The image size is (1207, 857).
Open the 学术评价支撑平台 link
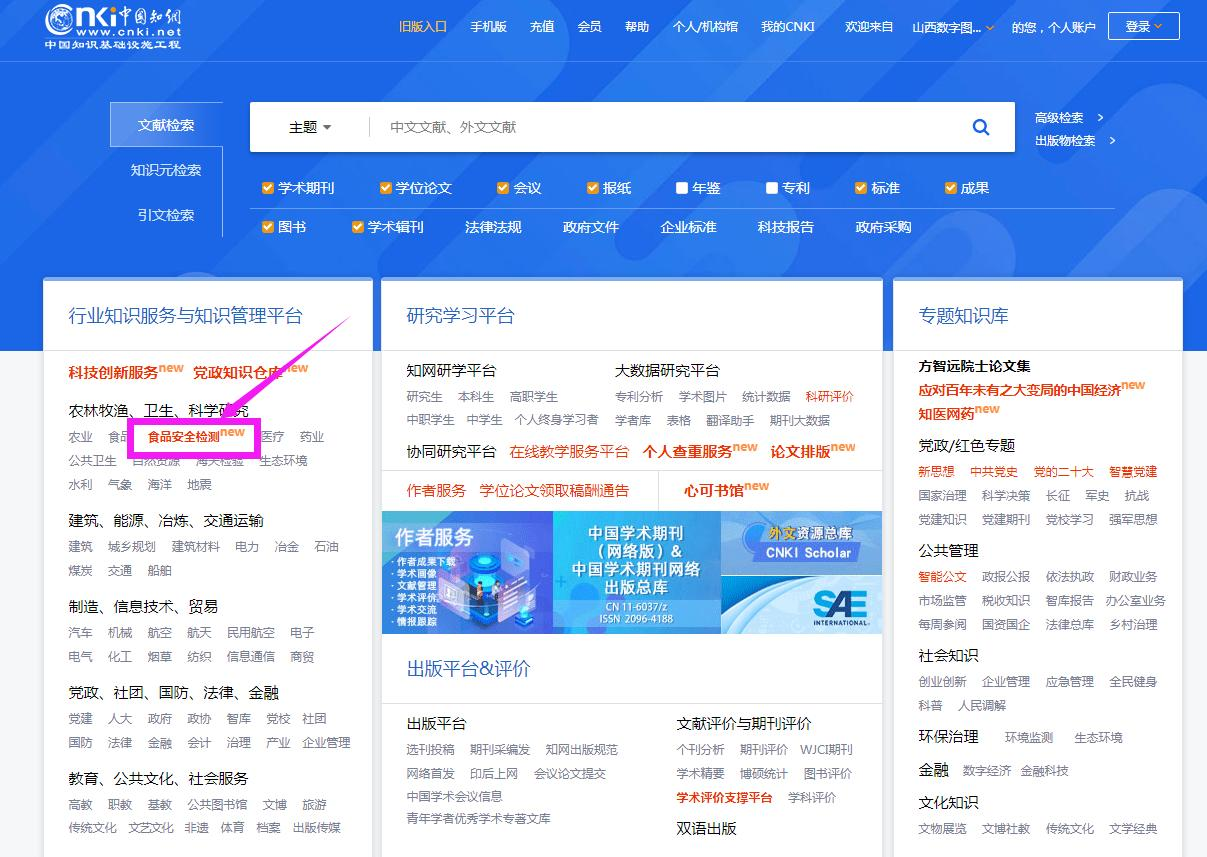(x=724, y=797)
